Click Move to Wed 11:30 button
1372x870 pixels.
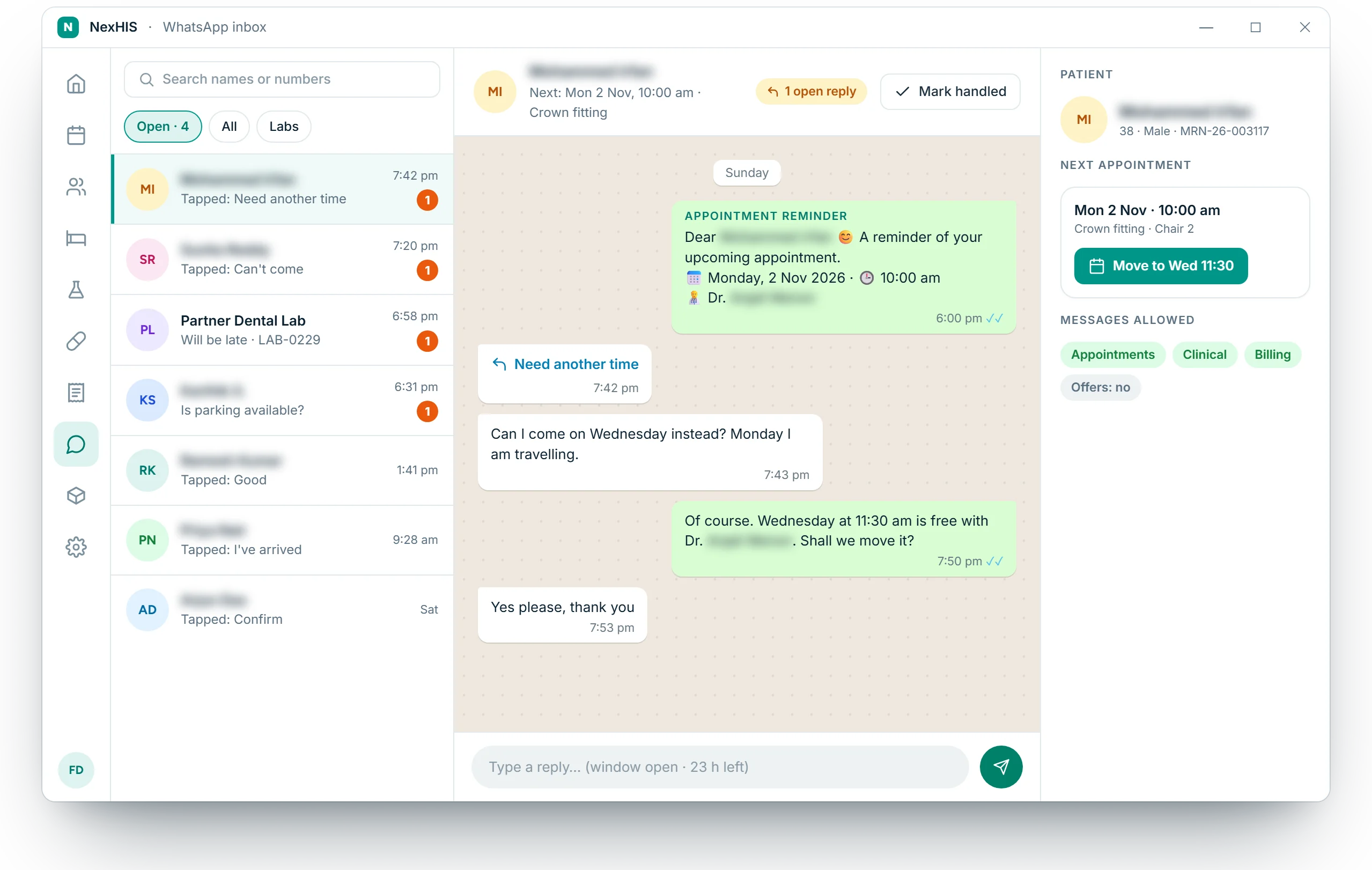pyautogui.click(x=1161, y=266)
